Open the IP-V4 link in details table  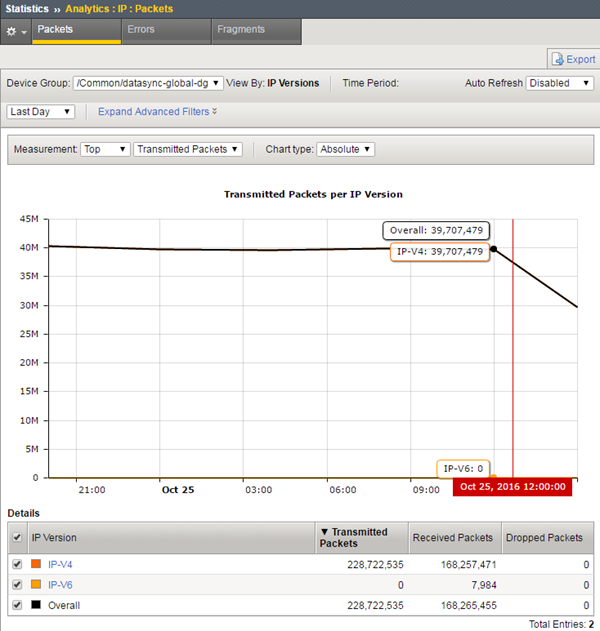click(x=60, y=565)
